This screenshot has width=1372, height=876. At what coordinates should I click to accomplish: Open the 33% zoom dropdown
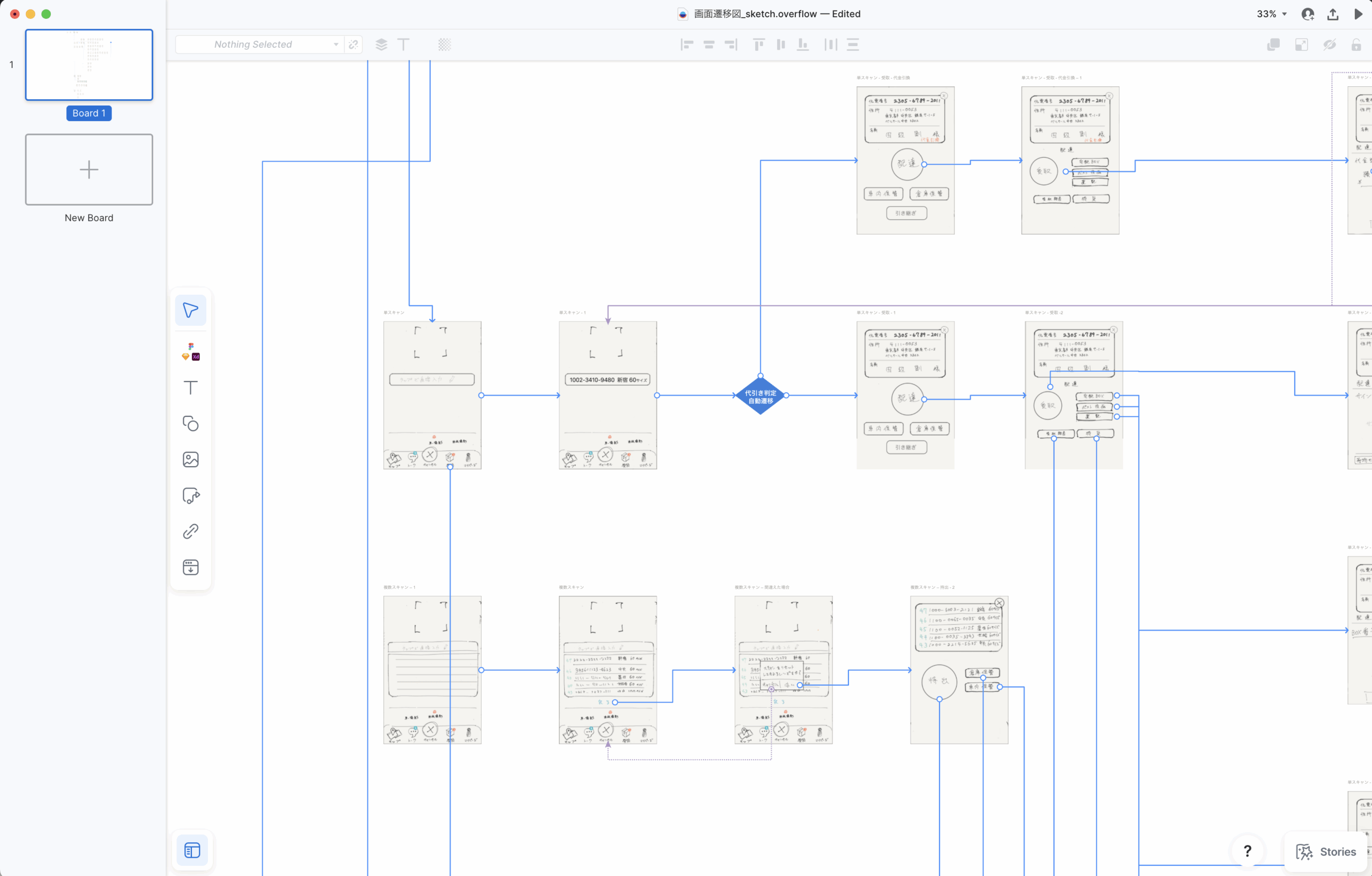(x=1272, y=14)
